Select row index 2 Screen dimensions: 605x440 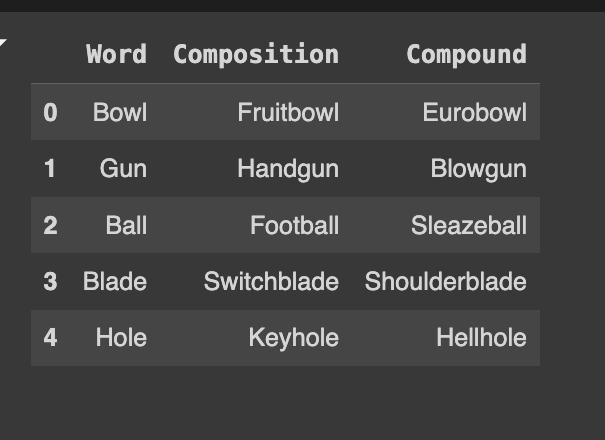coord(50,225)
